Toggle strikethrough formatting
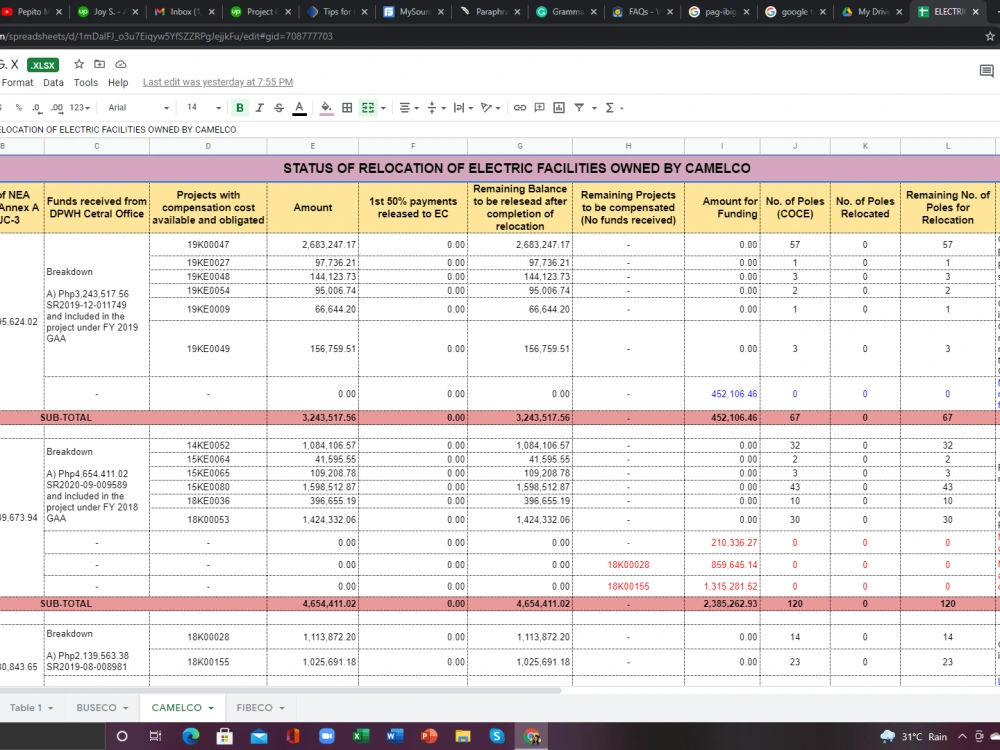The height and width of the screenshot is (750, 1000). click(279, 108)
